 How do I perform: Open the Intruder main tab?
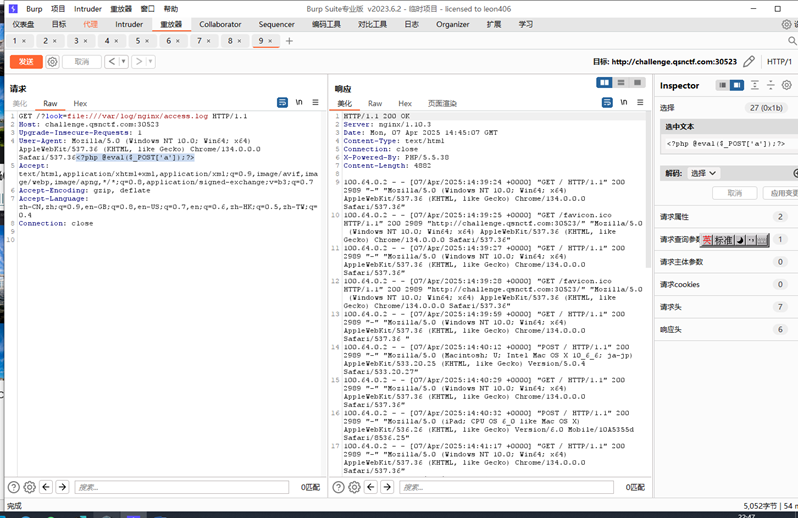(x=129, y=24)
